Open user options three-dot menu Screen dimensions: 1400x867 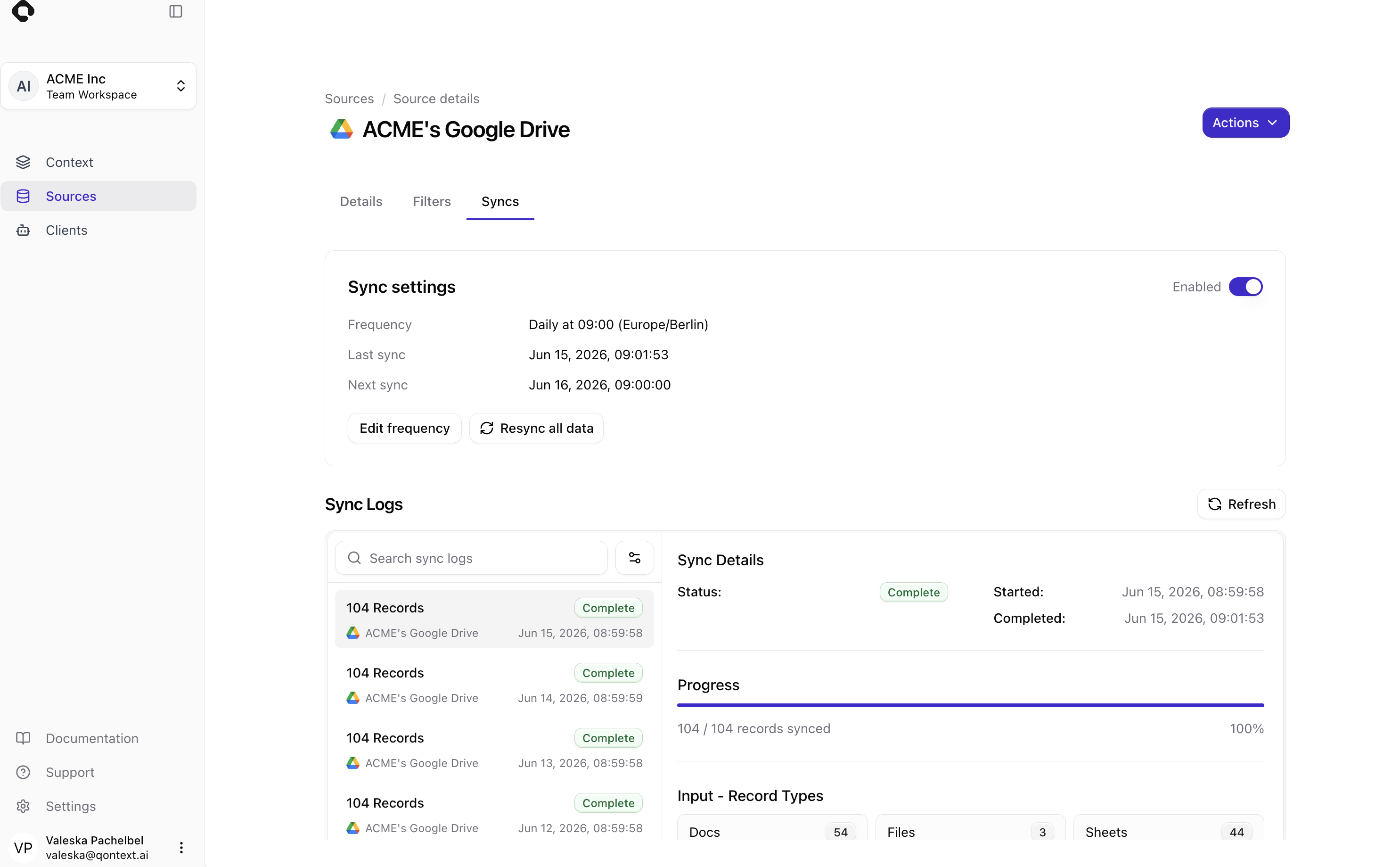(181, 848)
